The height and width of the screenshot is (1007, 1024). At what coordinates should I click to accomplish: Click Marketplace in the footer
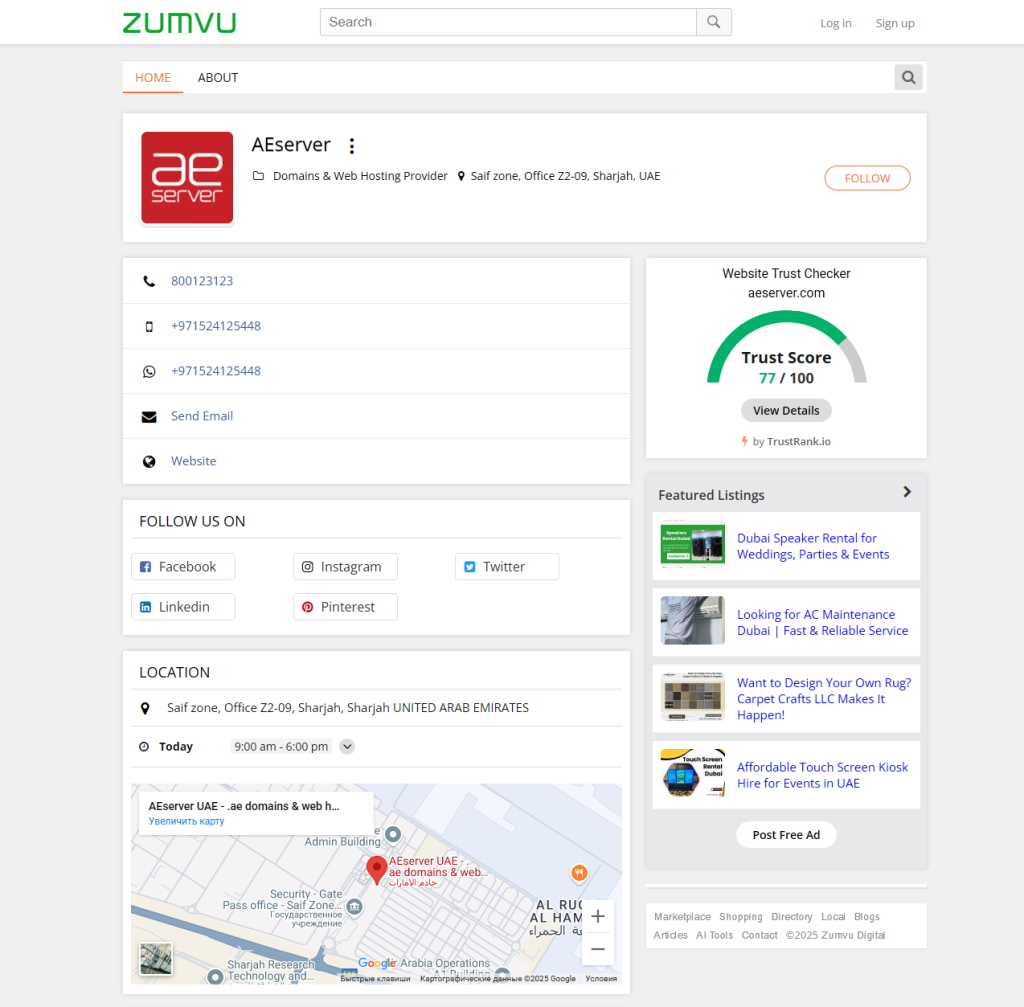tap(682, 917)
